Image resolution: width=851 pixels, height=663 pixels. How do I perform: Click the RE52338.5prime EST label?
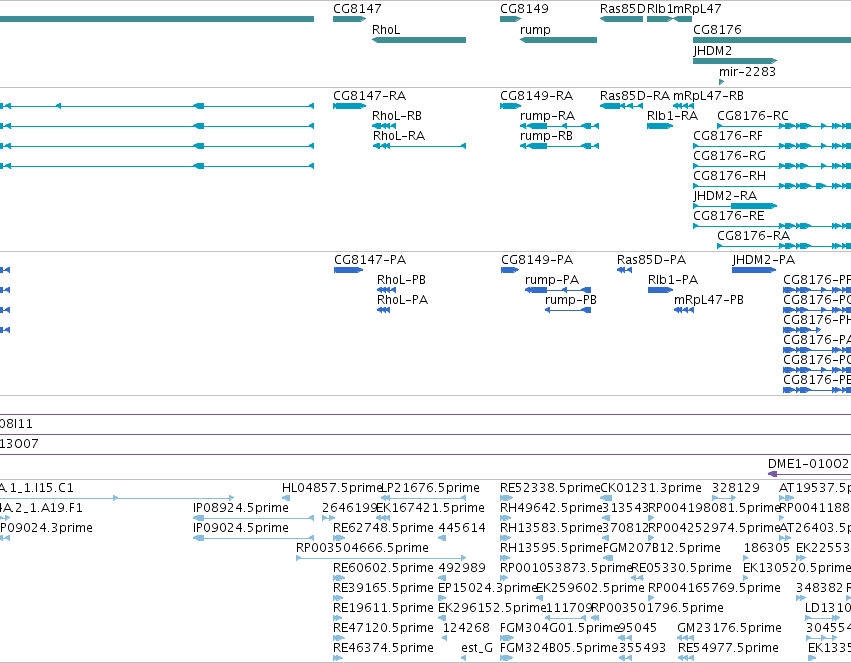[x=550, y=488]
